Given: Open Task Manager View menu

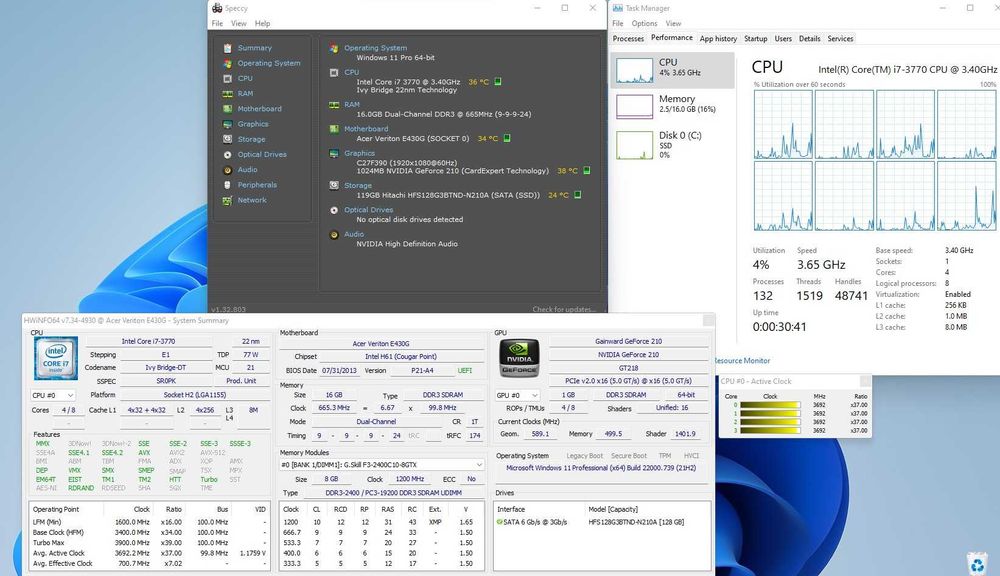Looking at the screenshot, I should 673,24.
